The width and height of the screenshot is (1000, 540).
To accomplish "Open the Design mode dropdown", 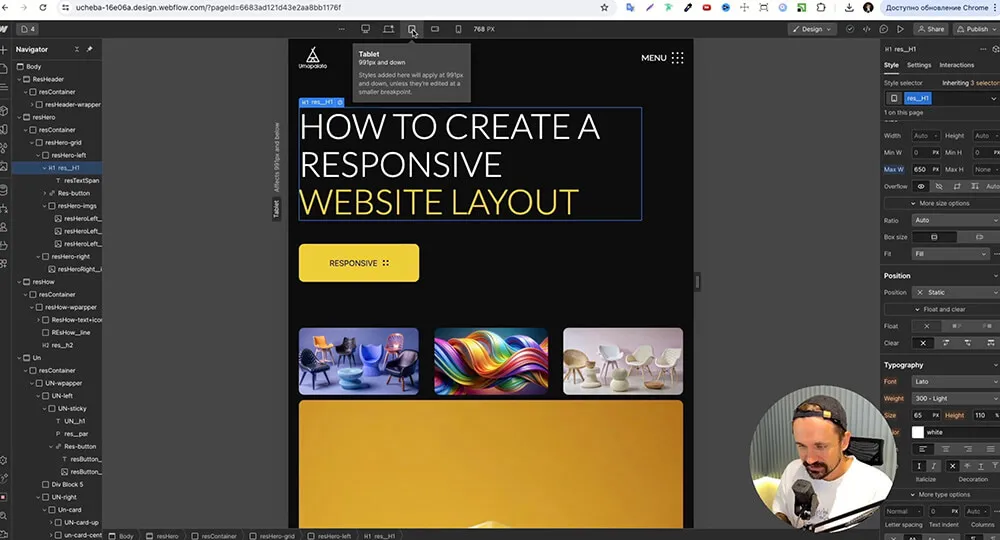I will click(812, 29).
